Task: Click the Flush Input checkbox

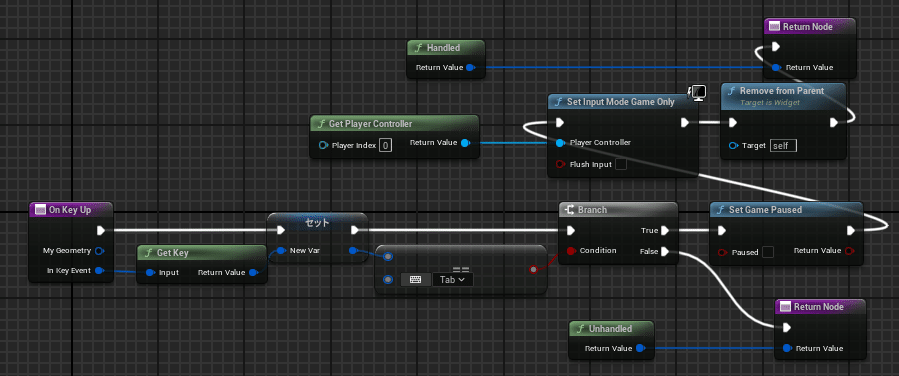Action: 620,164
